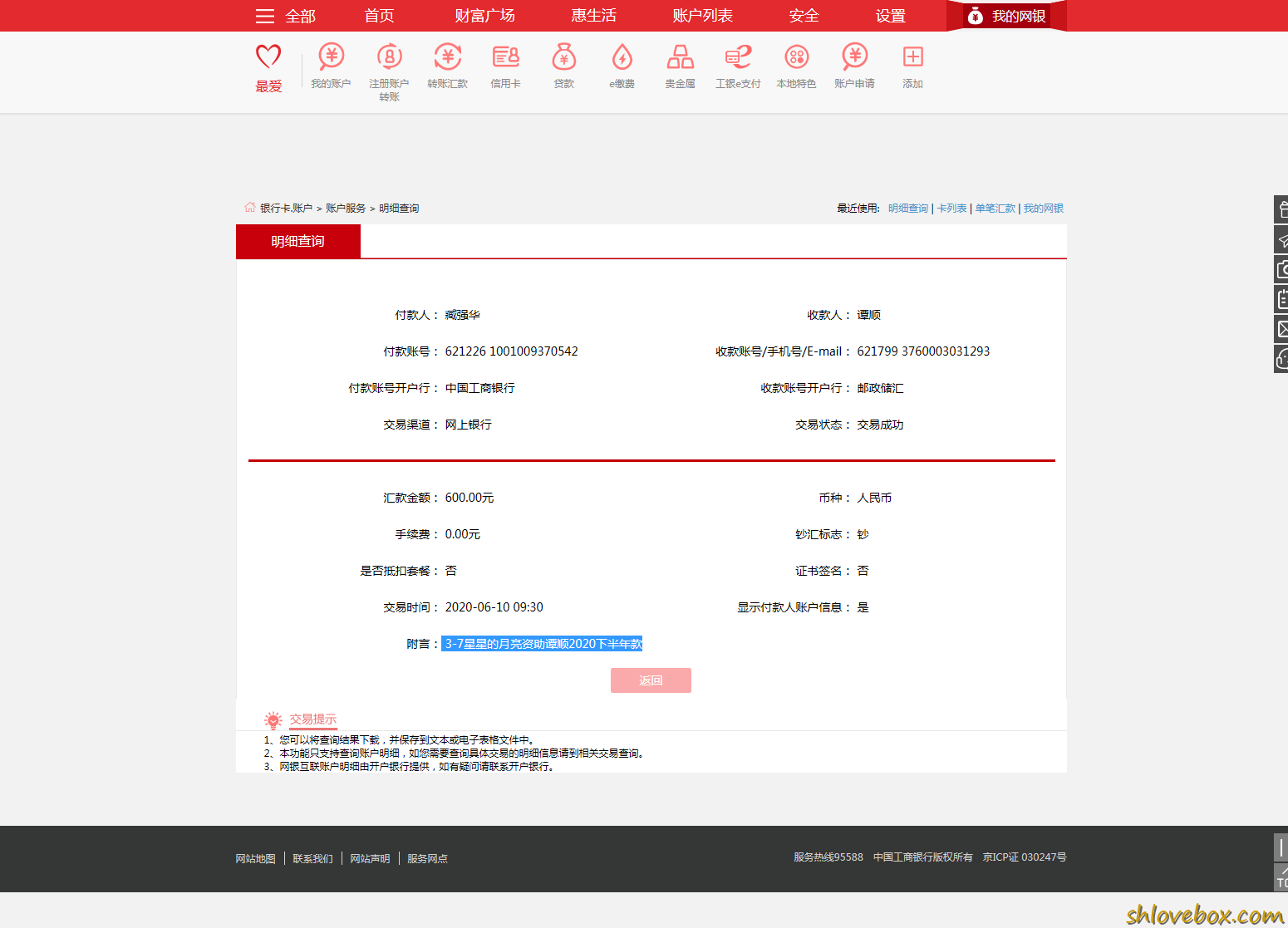Screen dimensions: 1288x928
Task: Click highlighted 附言 remark text
Action: pyautogui.click(x=543, y=644)
